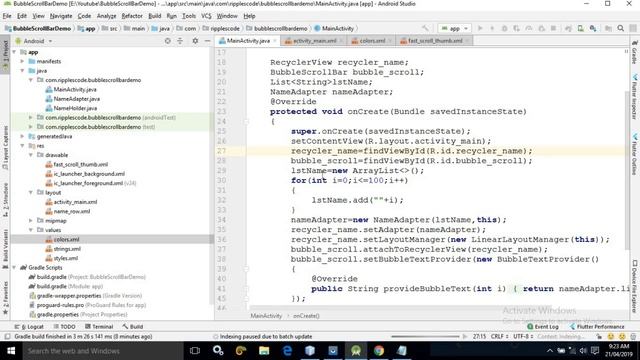Click the indexing progress bar in status bar

(425, 337)
